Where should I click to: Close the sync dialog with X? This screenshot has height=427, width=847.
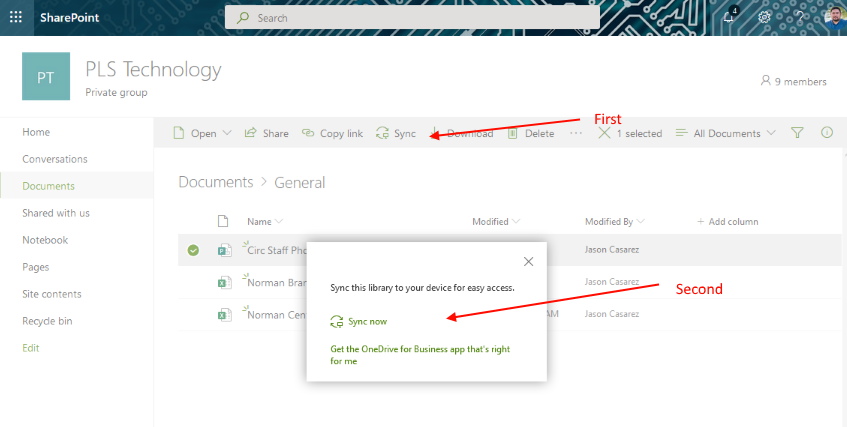[x=528, y=262]
